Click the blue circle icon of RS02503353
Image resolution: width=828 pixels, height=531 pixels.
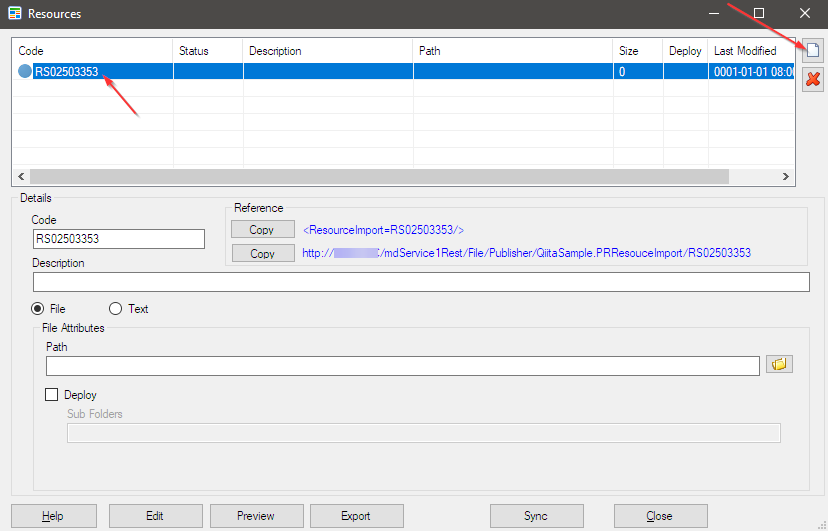25,71
